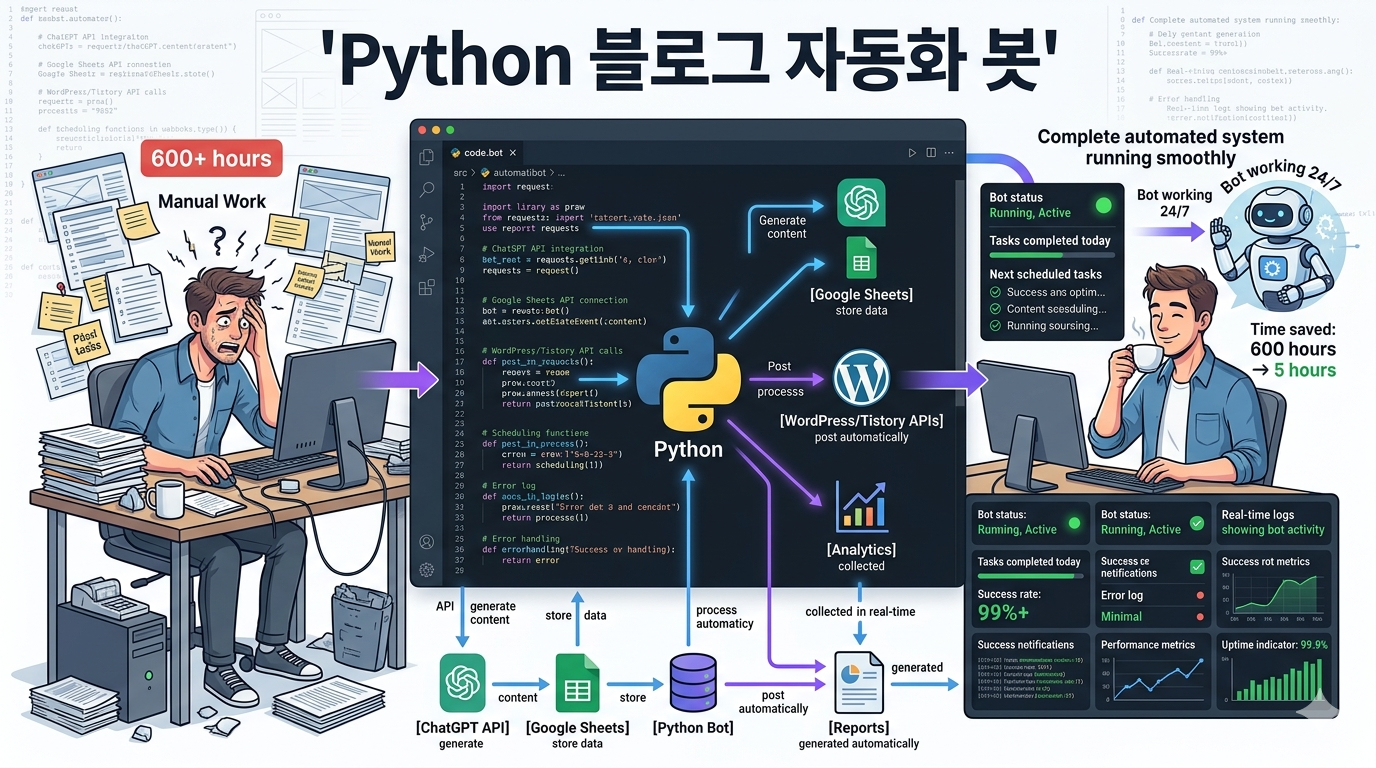Viewport: 1376px width, 768px height.
Task: Click the Python Bot database icon
Action: pyautogui.click(x=693, y=683)
